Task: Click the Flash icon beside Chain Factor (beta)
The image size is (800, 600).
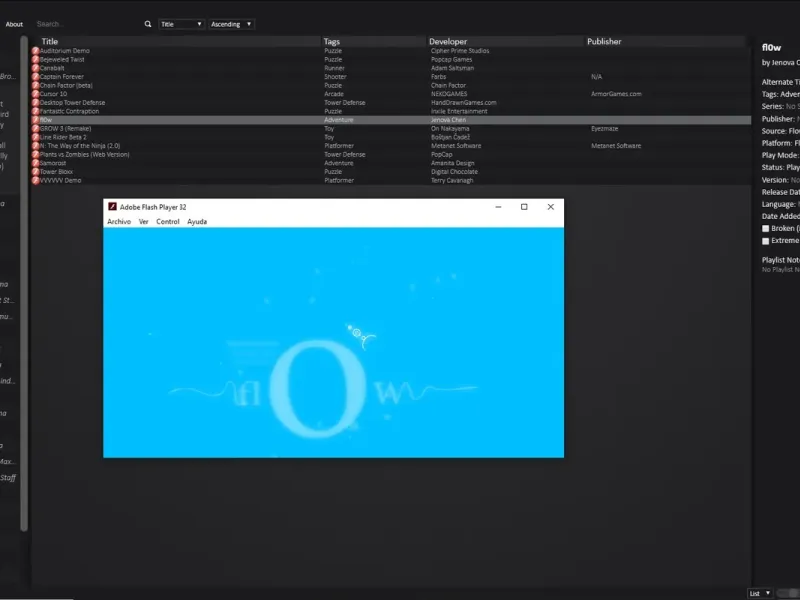Action: click(x=35, y=85)
